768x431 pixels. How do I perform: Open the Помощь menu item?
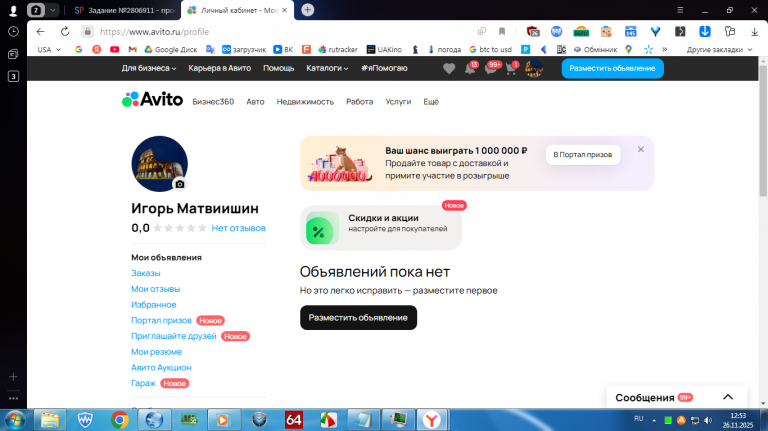pos(278,68)
